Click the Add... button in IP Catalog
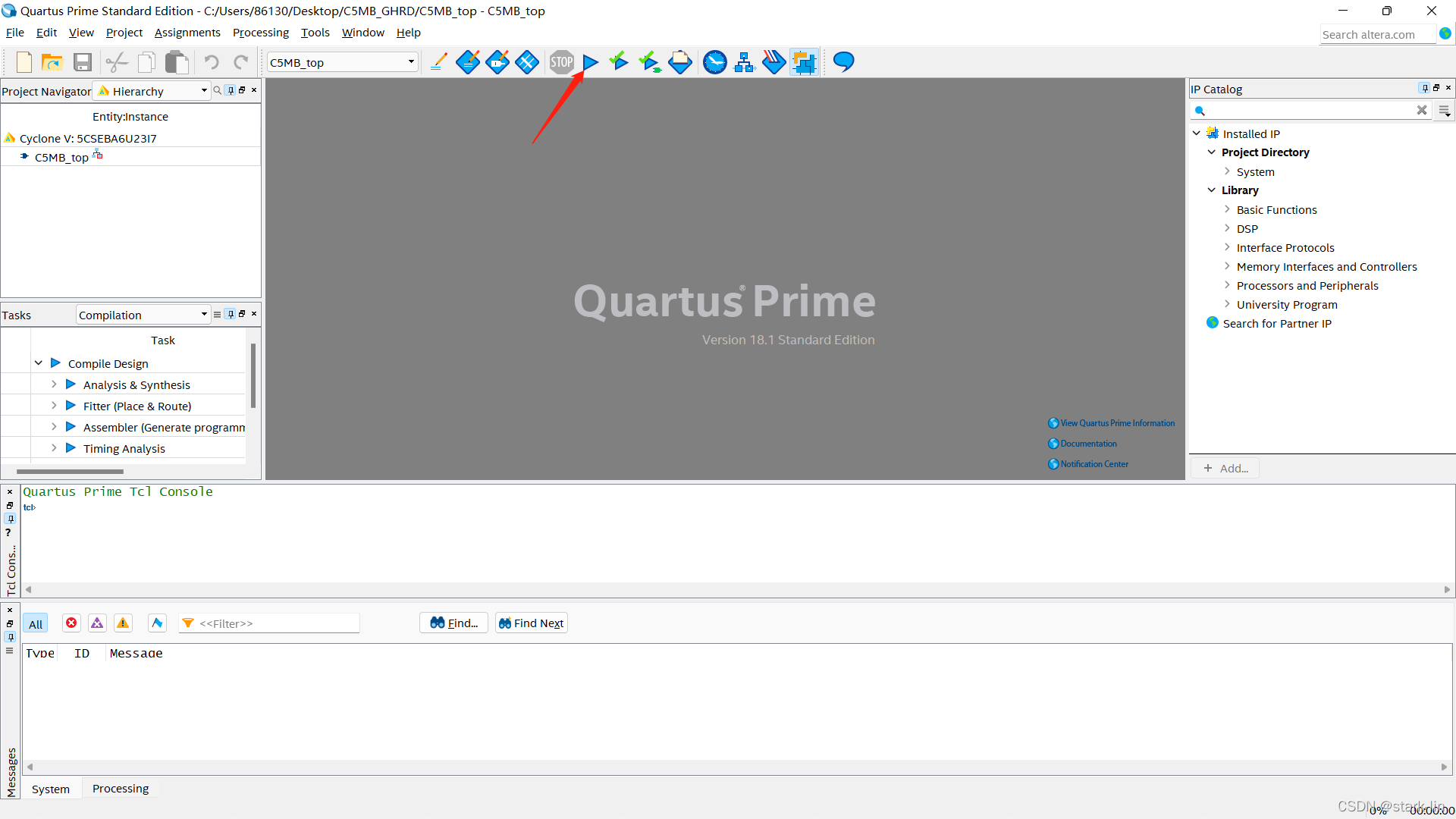 click(x=1225, y=469)
